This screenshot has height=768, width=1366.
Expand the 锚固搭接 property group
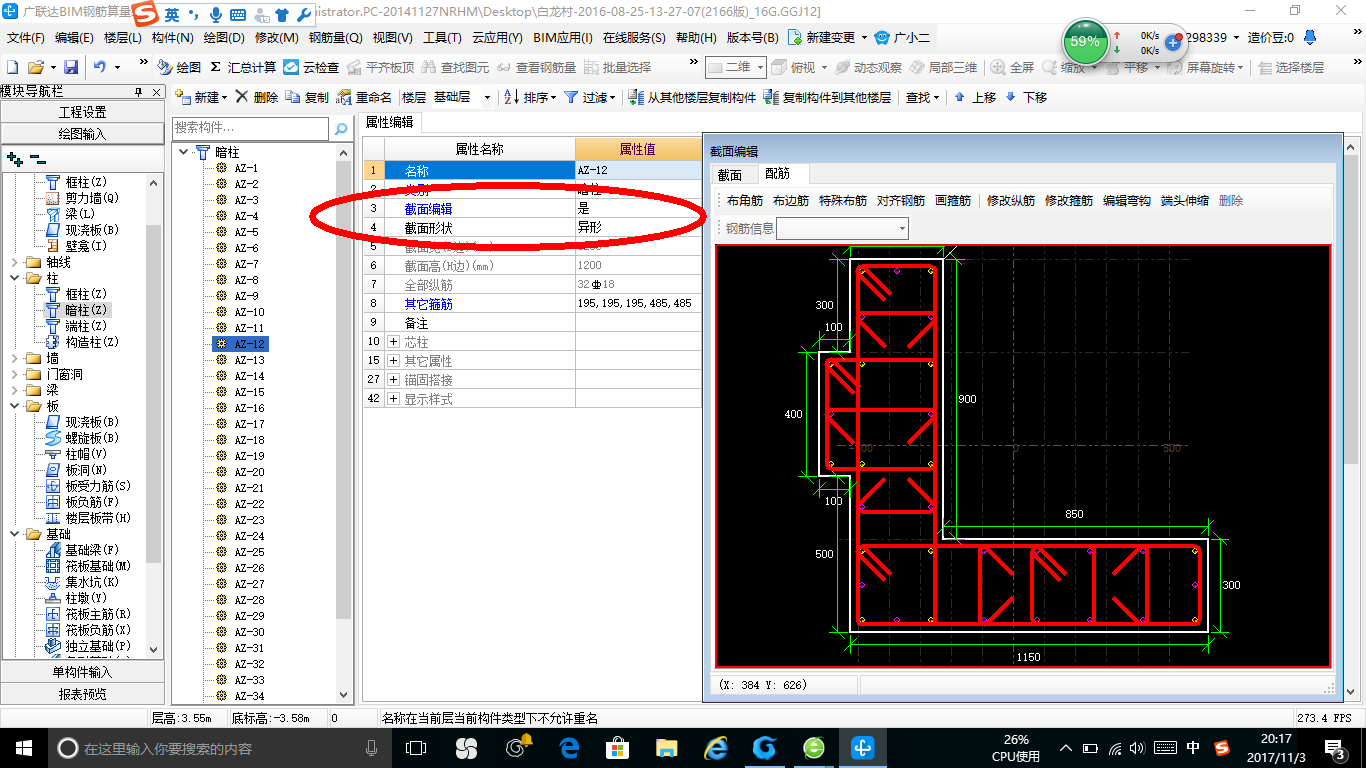(392, 380)
